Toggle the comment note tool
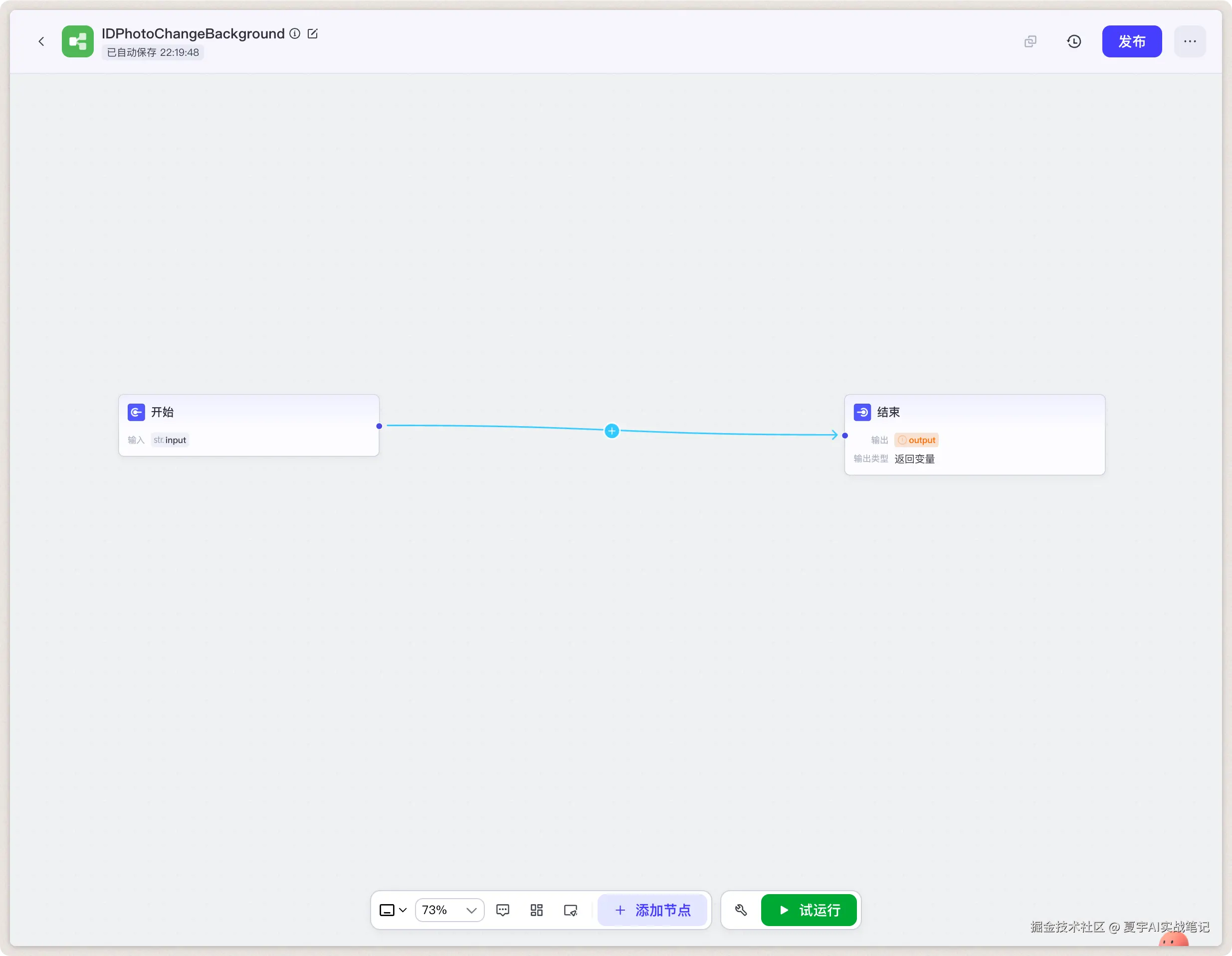The image size is (1232, 956). 503,910
